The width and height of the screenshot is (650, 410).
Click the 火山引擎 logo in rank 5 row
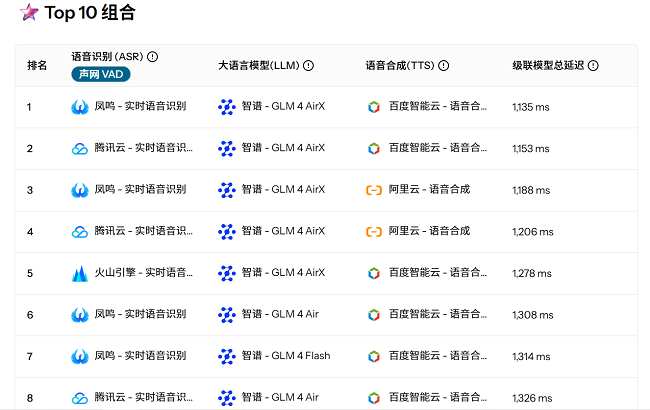pyautogui.click(x=80, y=273)
